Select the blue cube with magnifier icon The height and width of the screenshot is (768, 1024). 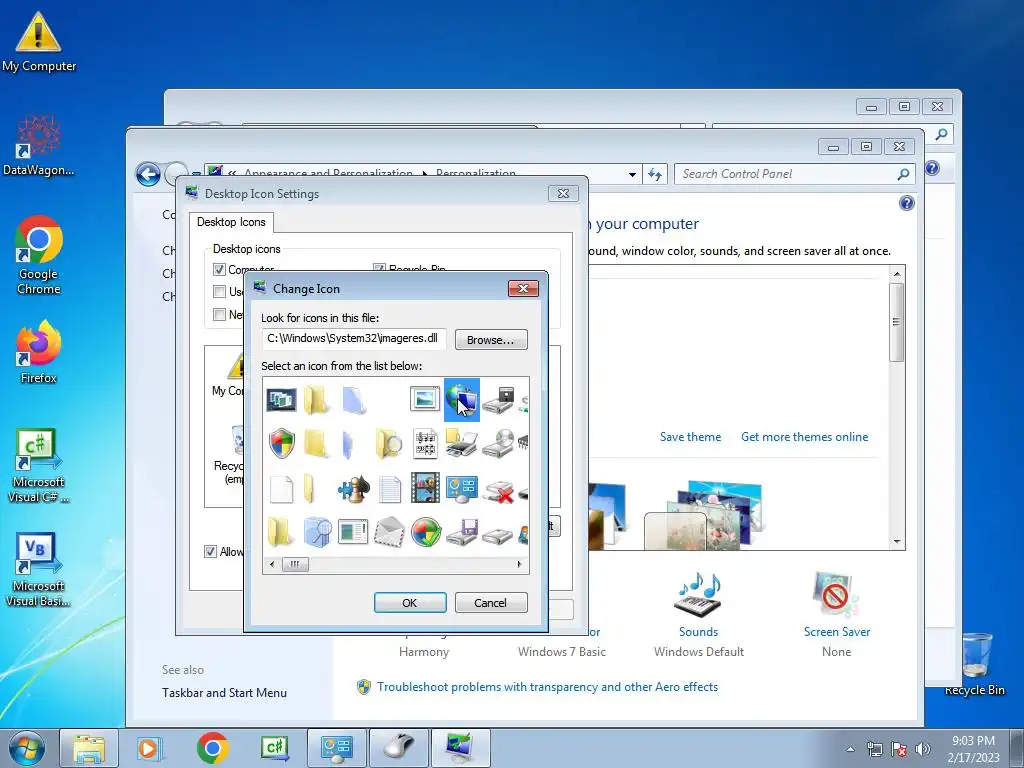click(x=318, y=532)
